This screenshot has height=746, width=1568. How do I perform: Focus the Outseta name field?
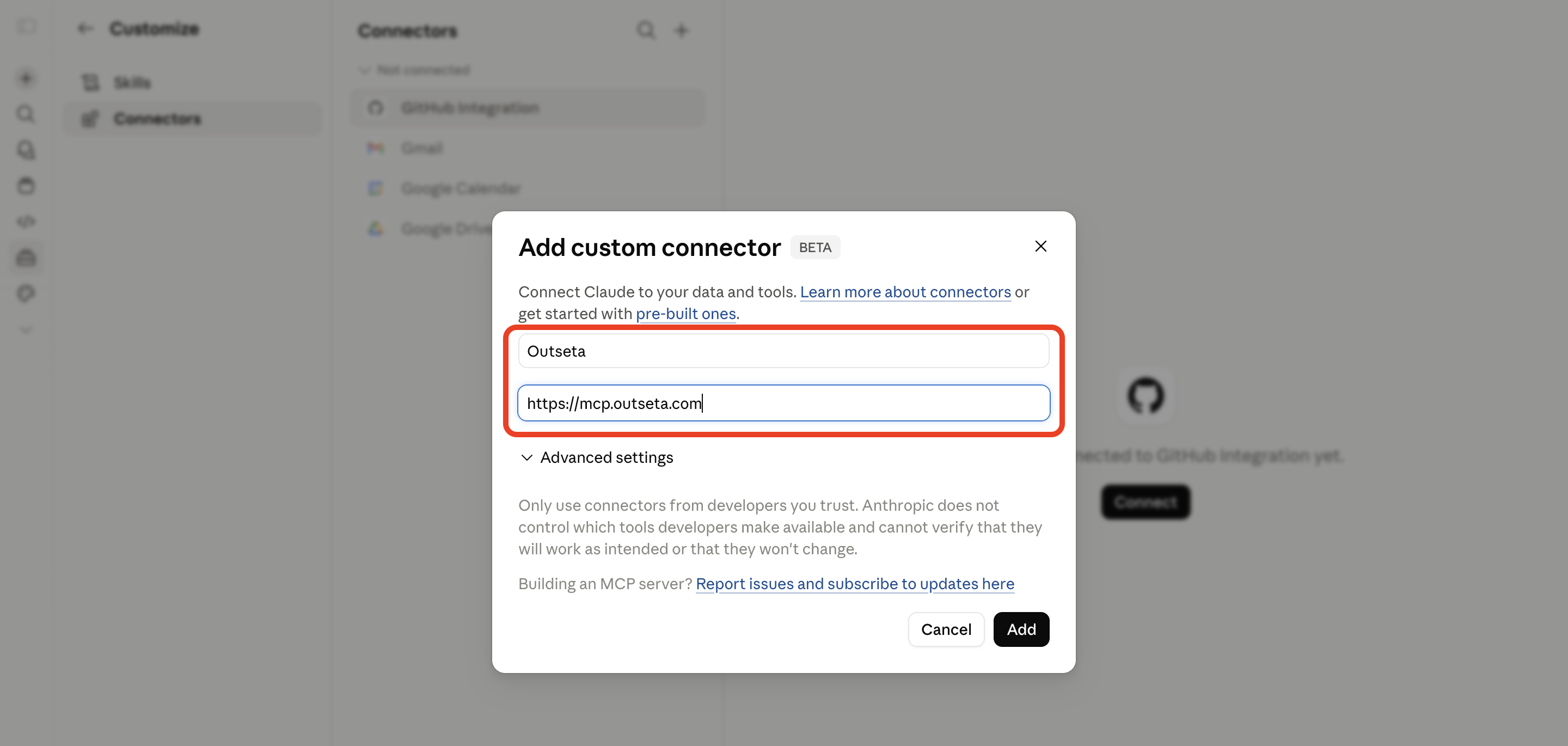click(783, 351)
